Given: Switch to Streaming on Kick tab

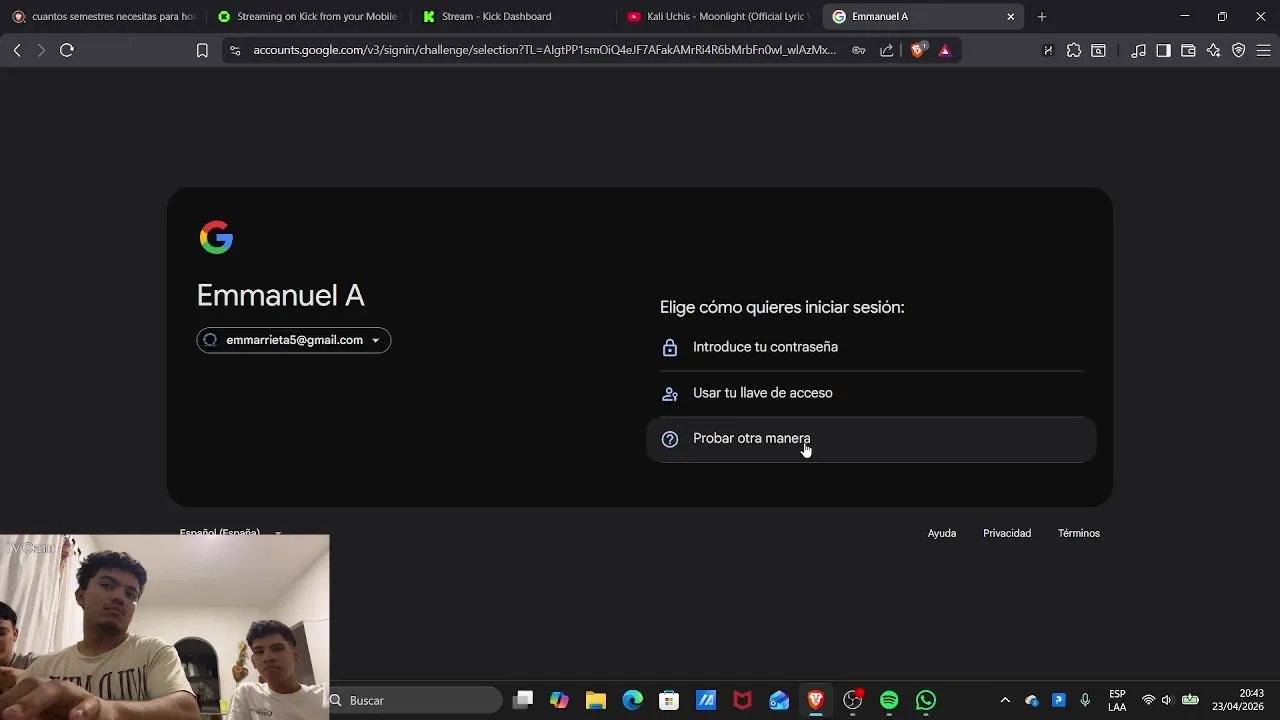Looking at the screenshot, I should point(308,16).
